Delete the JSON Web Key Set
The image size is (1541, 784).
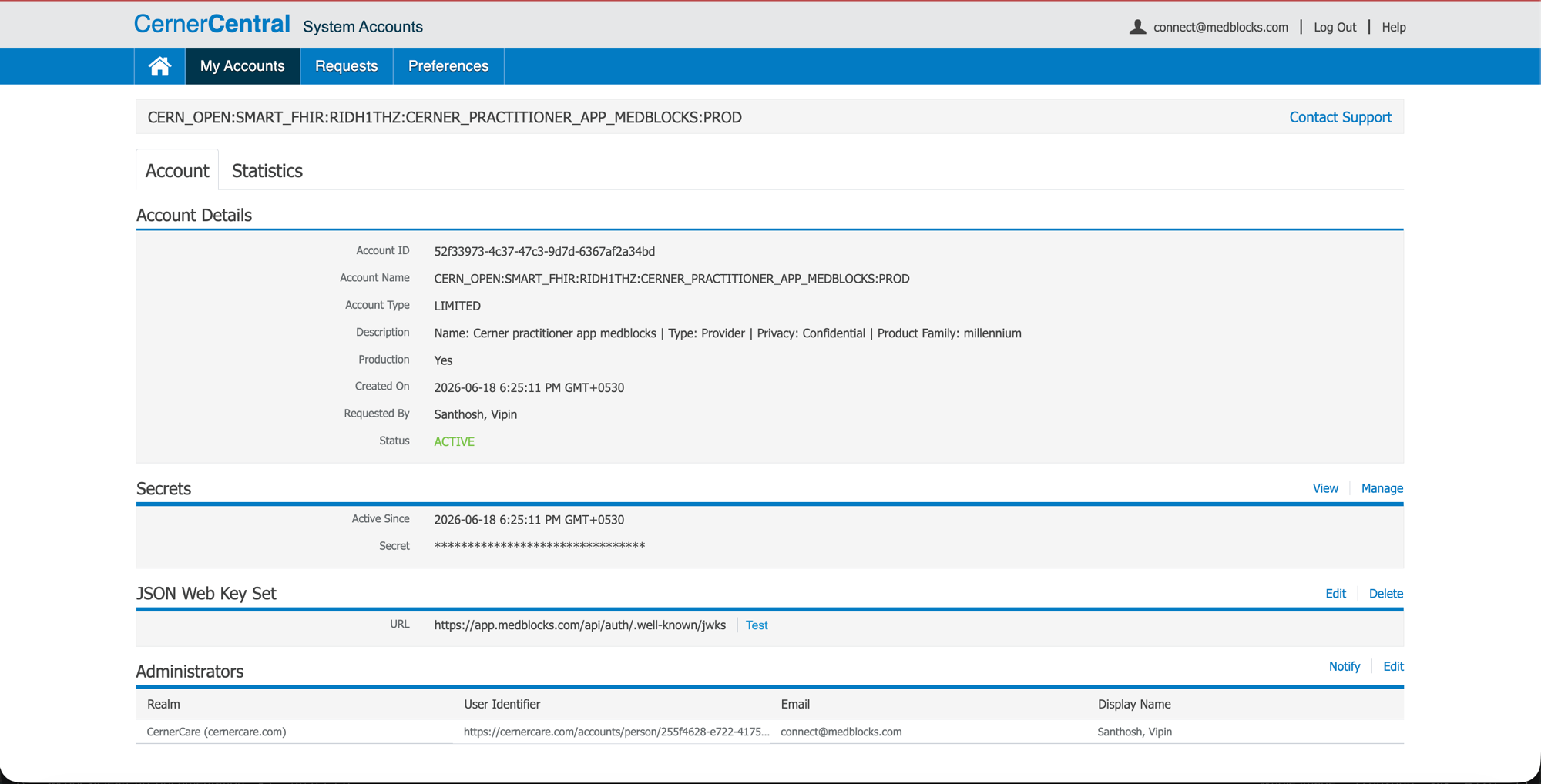(1385, 594)
